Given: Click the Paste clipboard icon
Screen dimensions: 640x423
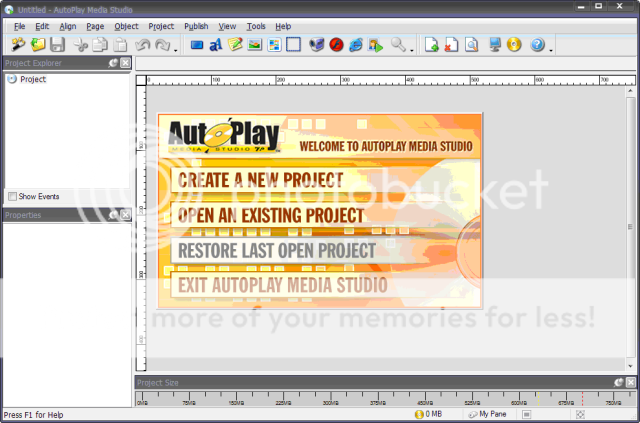Looking at the screenshot, I should [120, 45].
